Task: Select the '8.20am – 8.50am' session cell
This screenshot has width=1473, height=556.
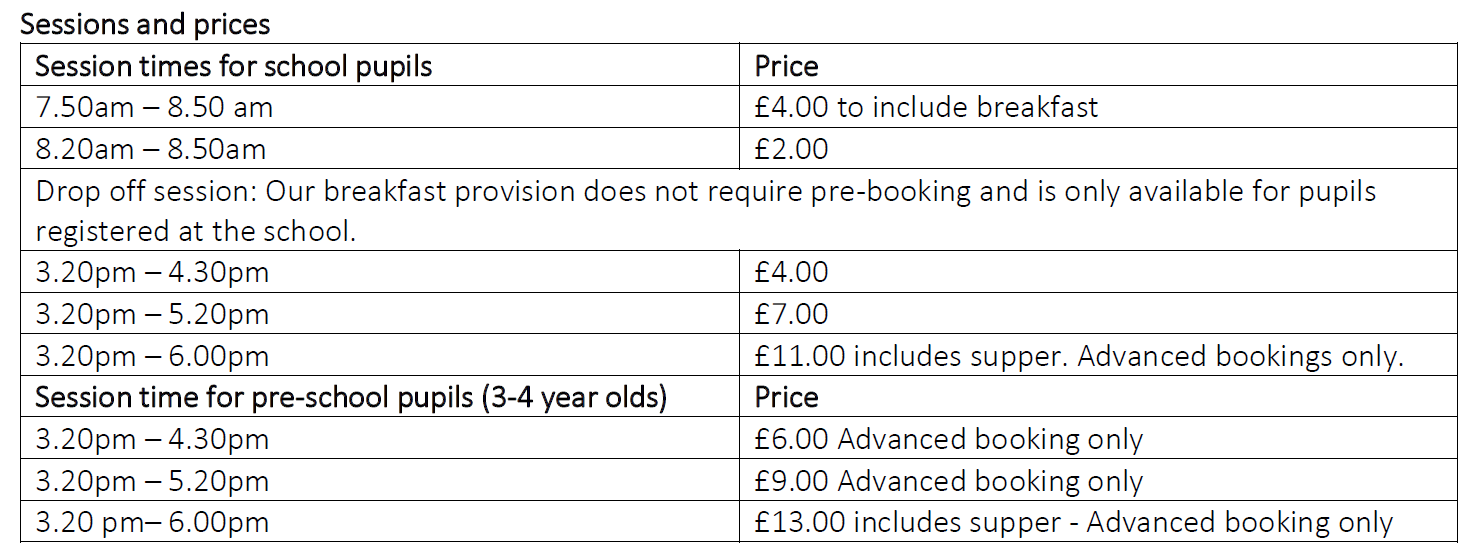Action: (x=379, y=149)
